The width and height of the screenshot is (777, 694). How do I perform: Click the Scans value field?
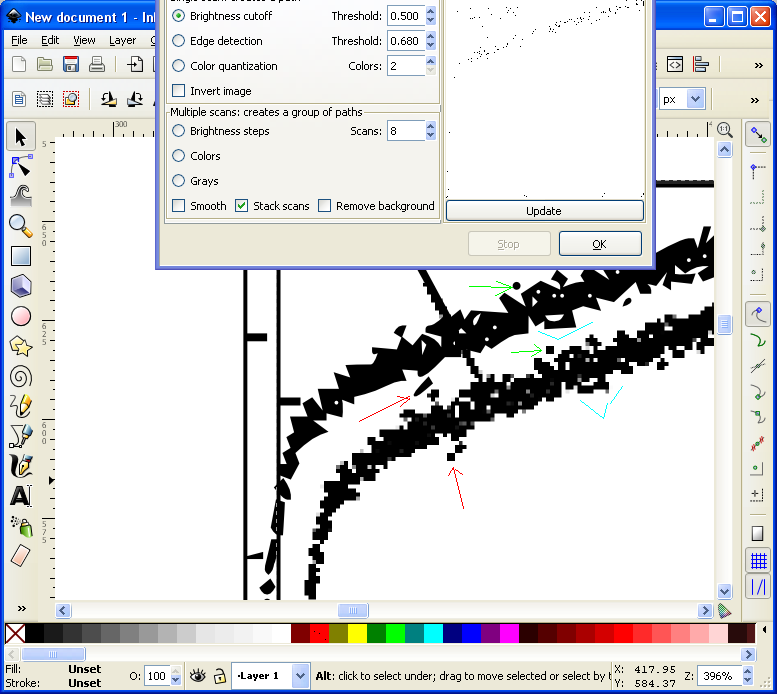click(x=406, y=131)
